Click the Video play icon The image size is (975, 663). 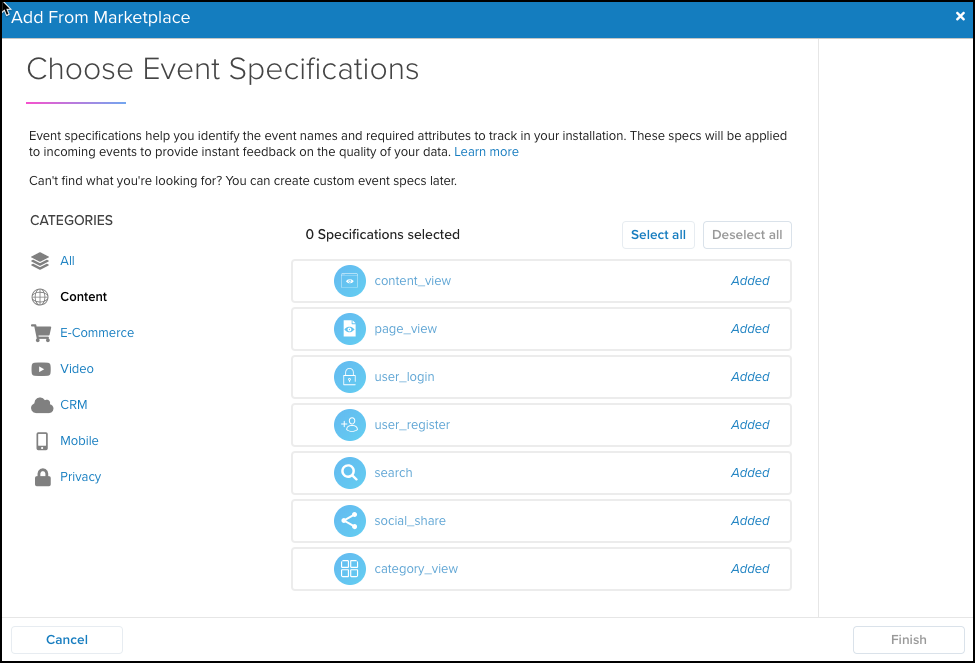click(x=41, y=369)
